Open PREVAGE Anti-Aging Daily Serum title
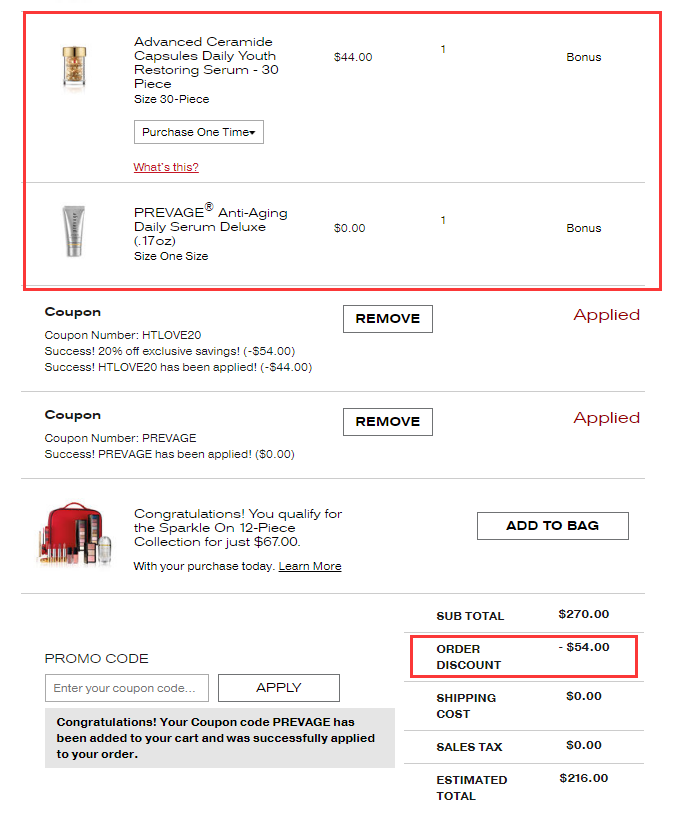The height and width of the screenshot is (814, 675). click(210, 225)
